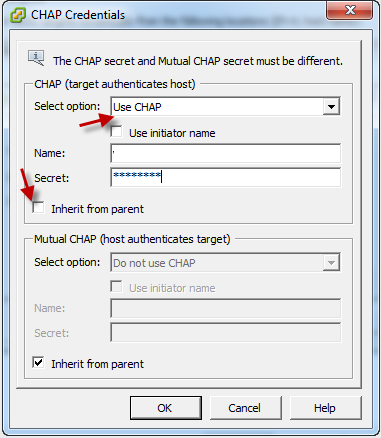Screen dimensions: 381x438
Task: Click the Use CHAP combo box
Action: (x=225, y=107)
